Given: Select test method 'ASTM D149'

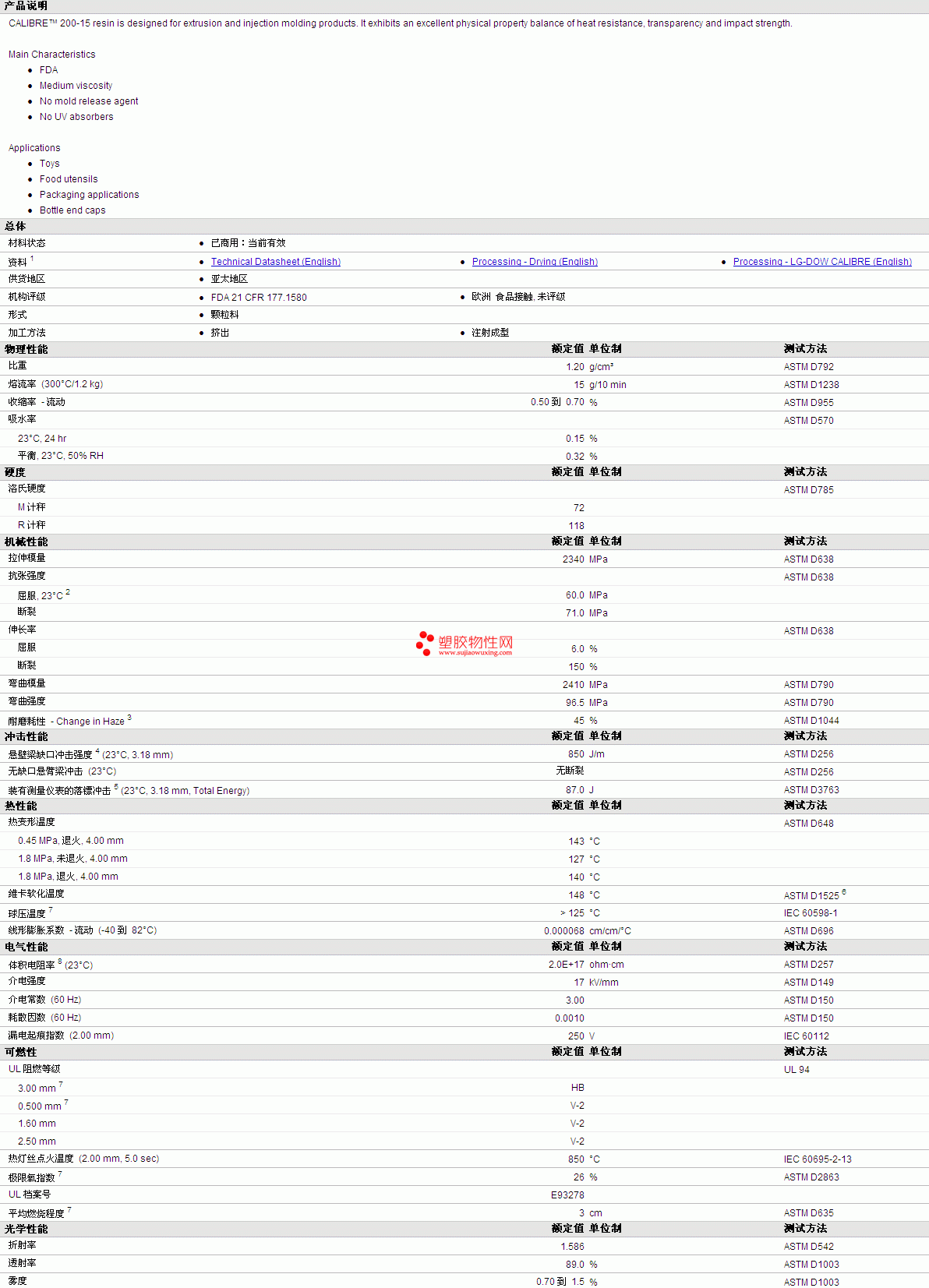Looking at the screenshot, I should point(809,983).
